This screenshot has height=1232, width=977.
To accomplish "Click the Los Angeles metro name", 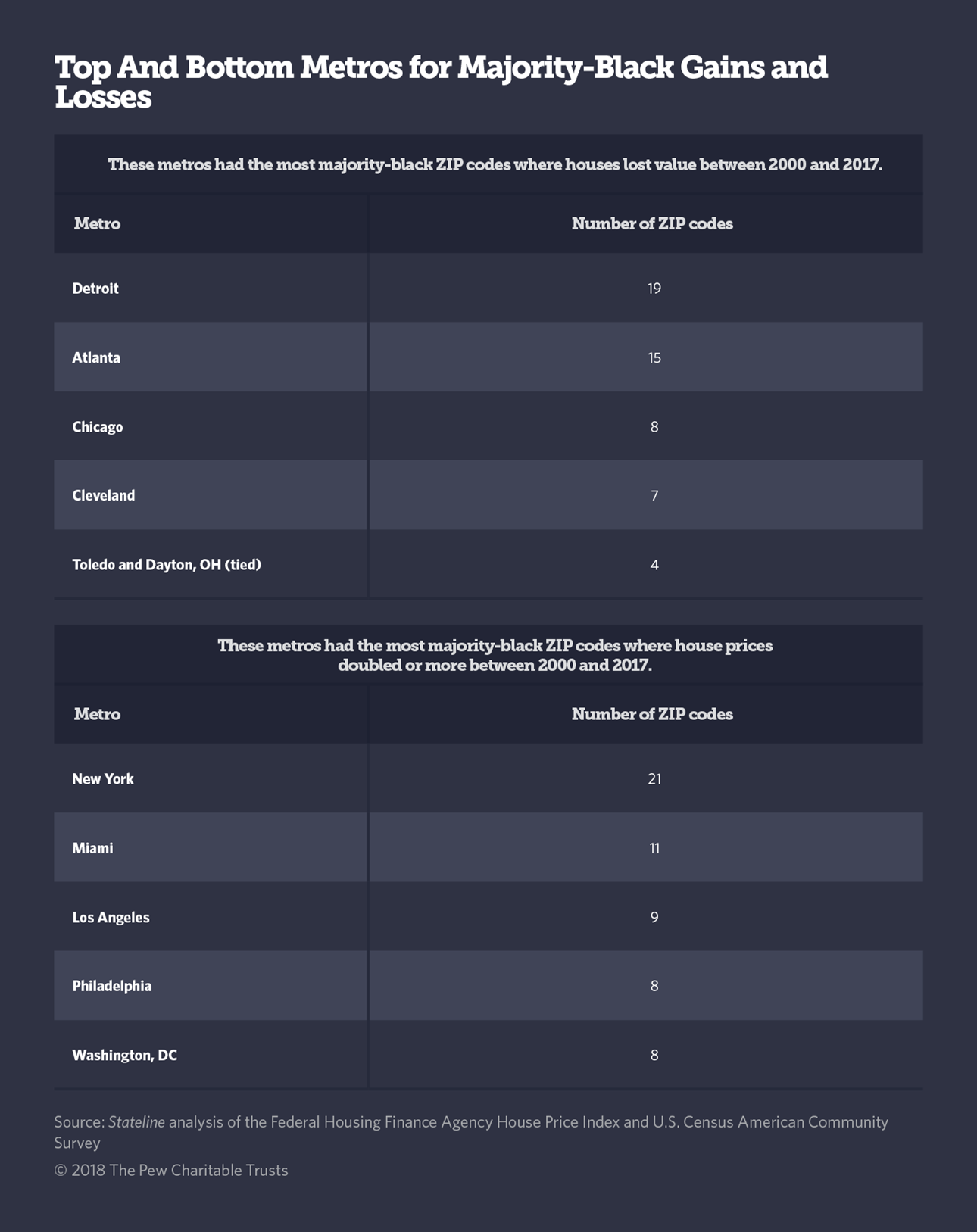I will point(111,918).
